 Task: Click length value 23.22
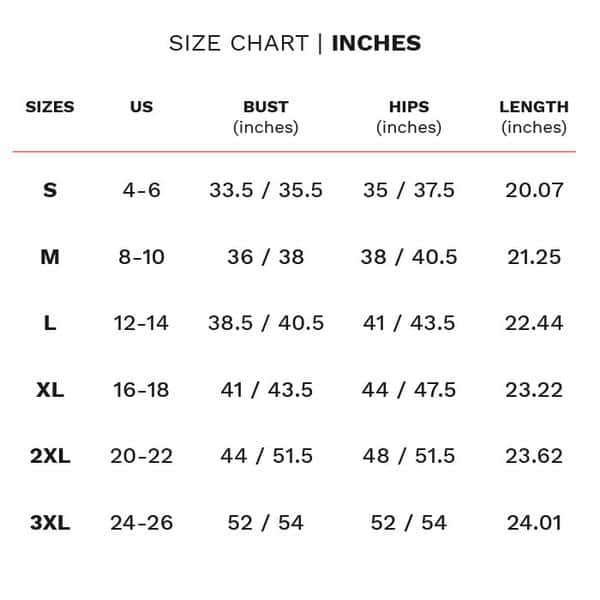[x=534, y=390]
